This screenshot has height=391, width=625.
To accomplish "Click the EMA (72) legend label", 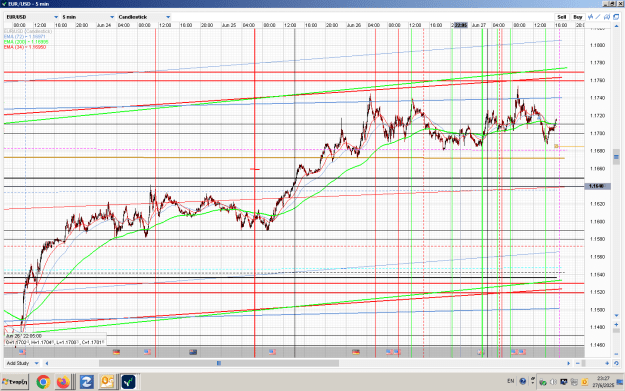I will click(x=25, y=37).
